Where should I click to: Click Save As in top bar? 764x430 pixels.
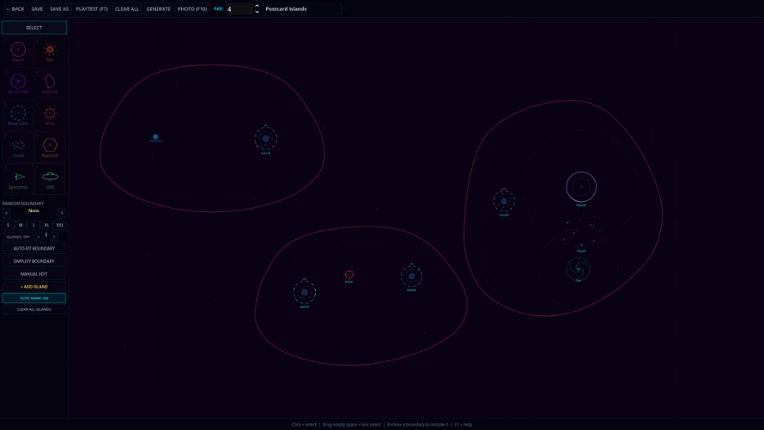(x=59, y=9)
